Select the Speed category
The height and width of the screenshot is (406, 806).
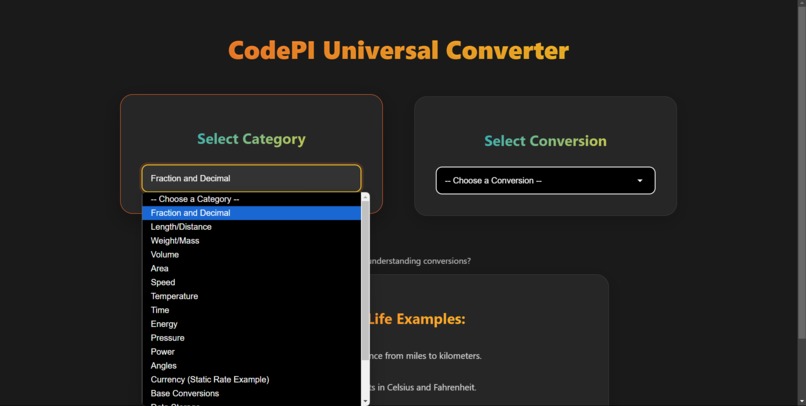(x=251, y=282)
